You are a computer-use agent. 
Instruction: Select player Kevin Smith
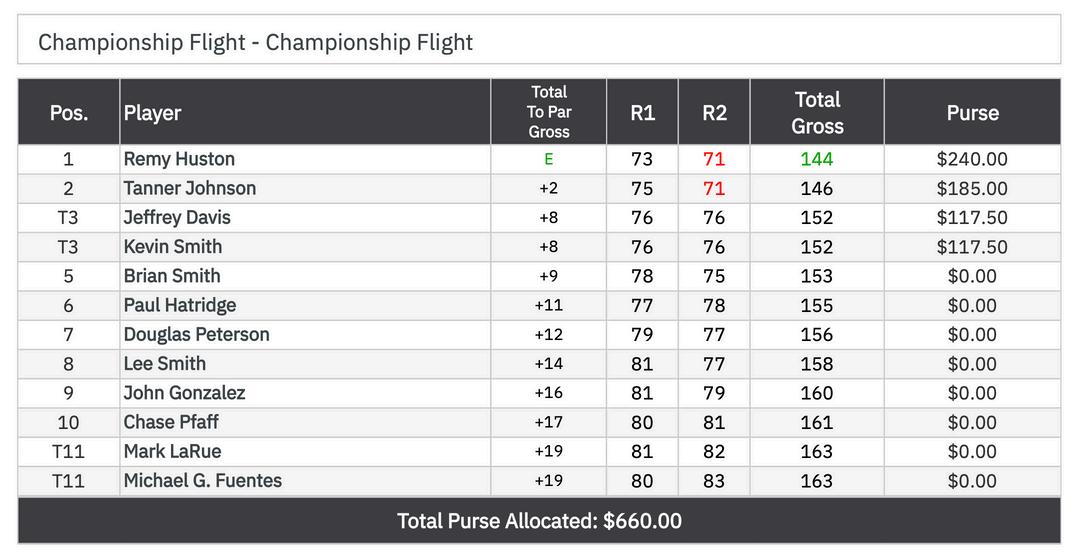[173, 246]
